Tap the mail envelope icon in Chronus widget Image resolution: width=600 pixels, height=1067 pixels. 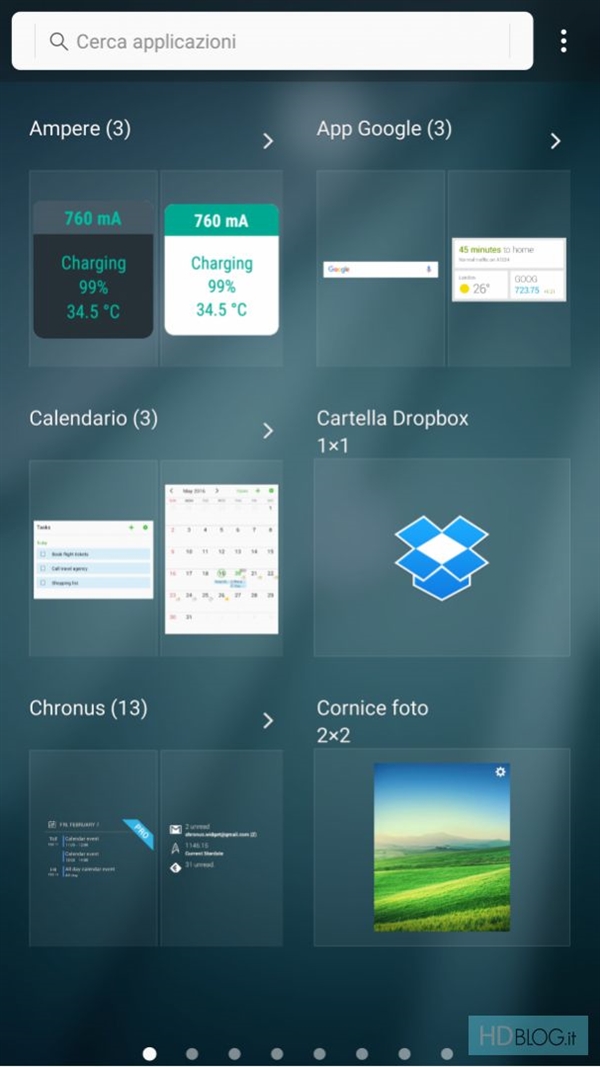(x=176, y=829)
